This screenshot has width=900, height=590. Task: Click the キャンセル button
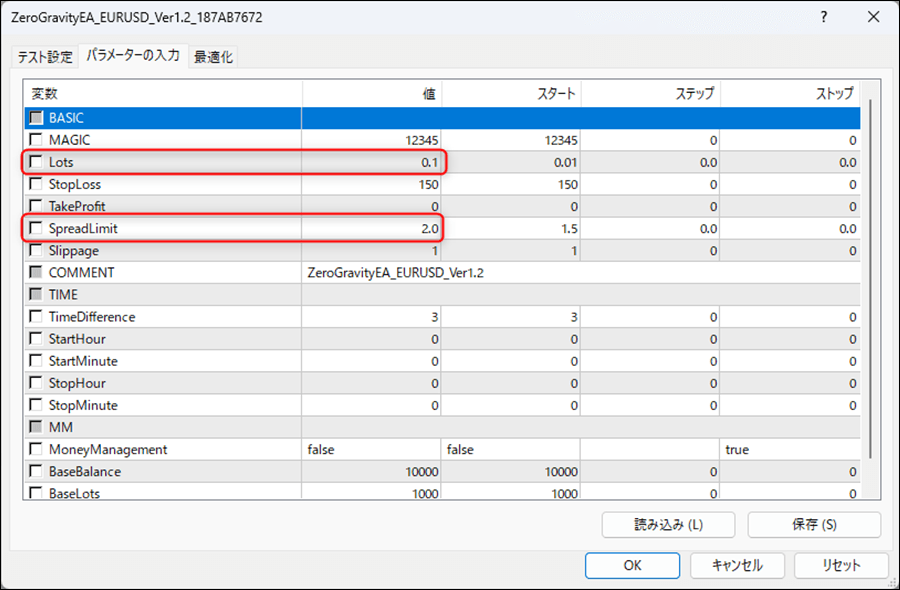[736, 565]
